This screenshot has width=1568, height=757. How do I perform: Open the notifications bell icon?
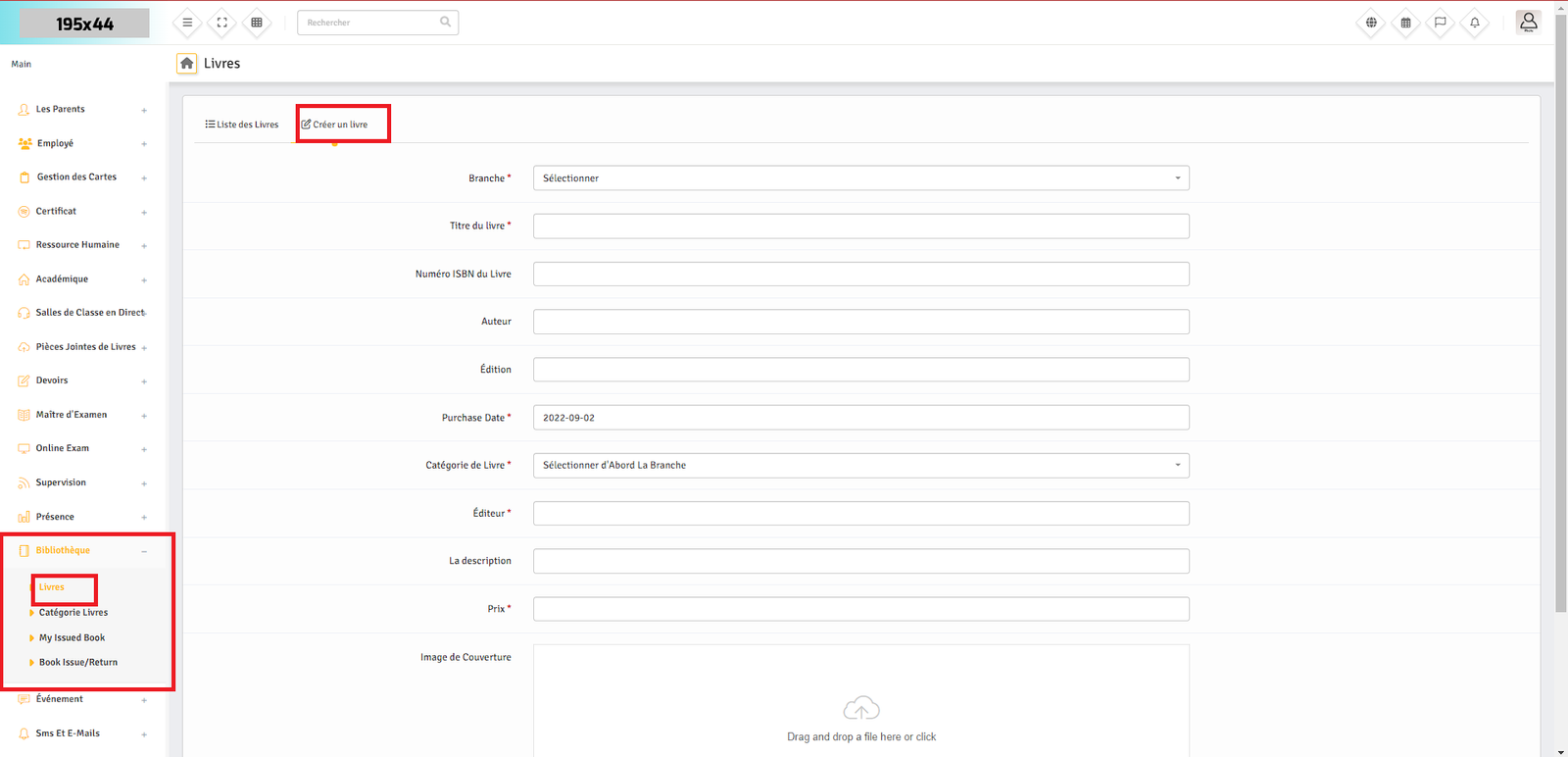click(1474, 23)
